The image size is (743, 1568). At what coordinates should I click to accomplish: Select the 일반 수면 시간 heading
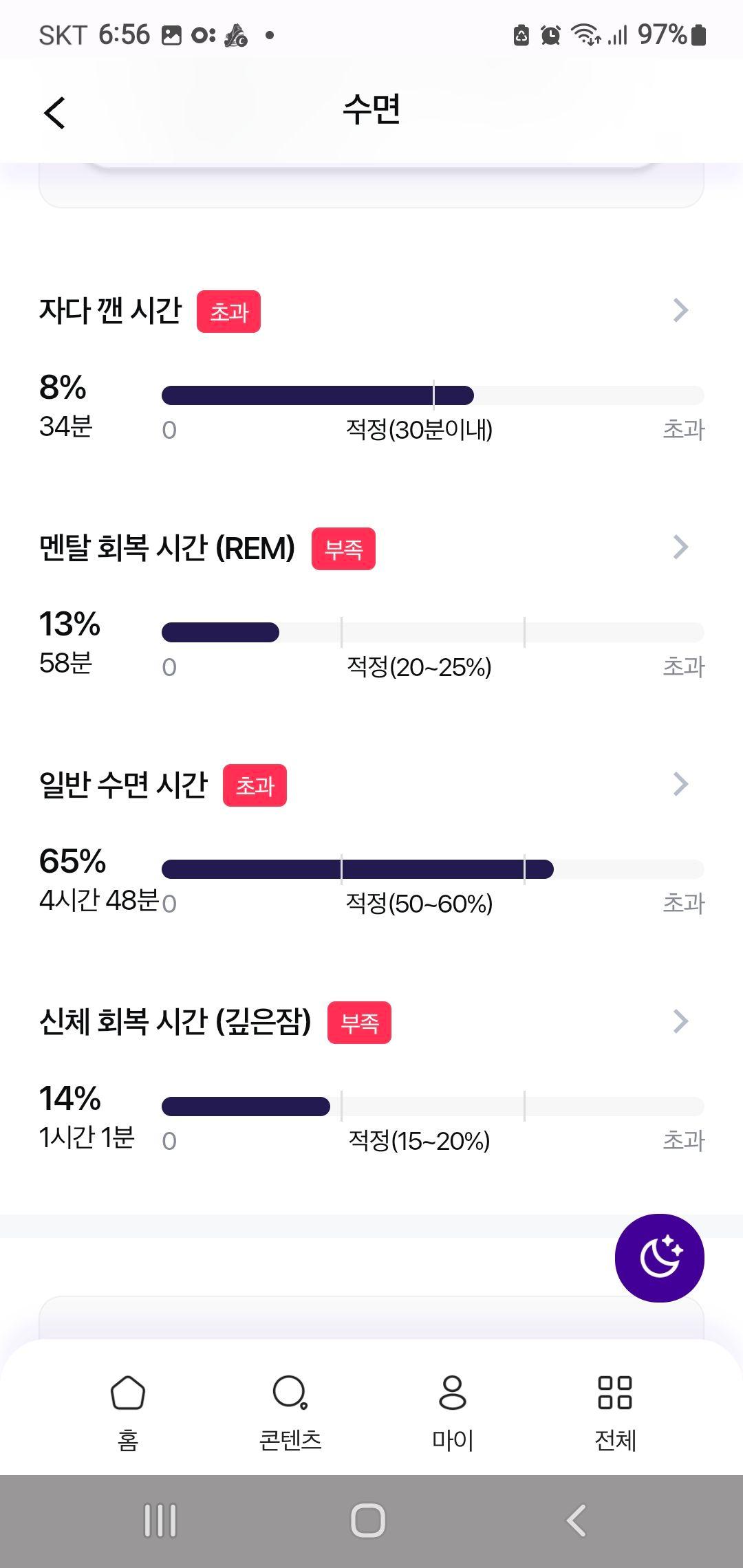(x=123, y=785)
